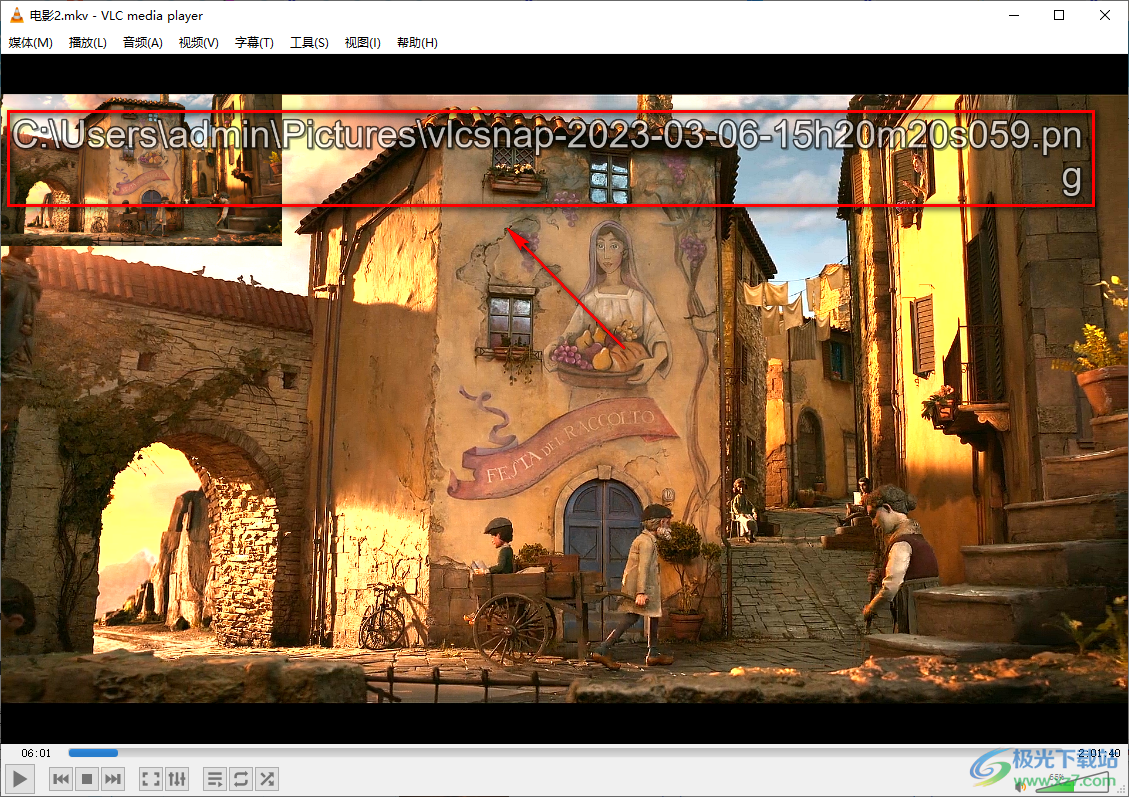
Task: Toggle random shuffle playback
Action: [x=266, y=779]
